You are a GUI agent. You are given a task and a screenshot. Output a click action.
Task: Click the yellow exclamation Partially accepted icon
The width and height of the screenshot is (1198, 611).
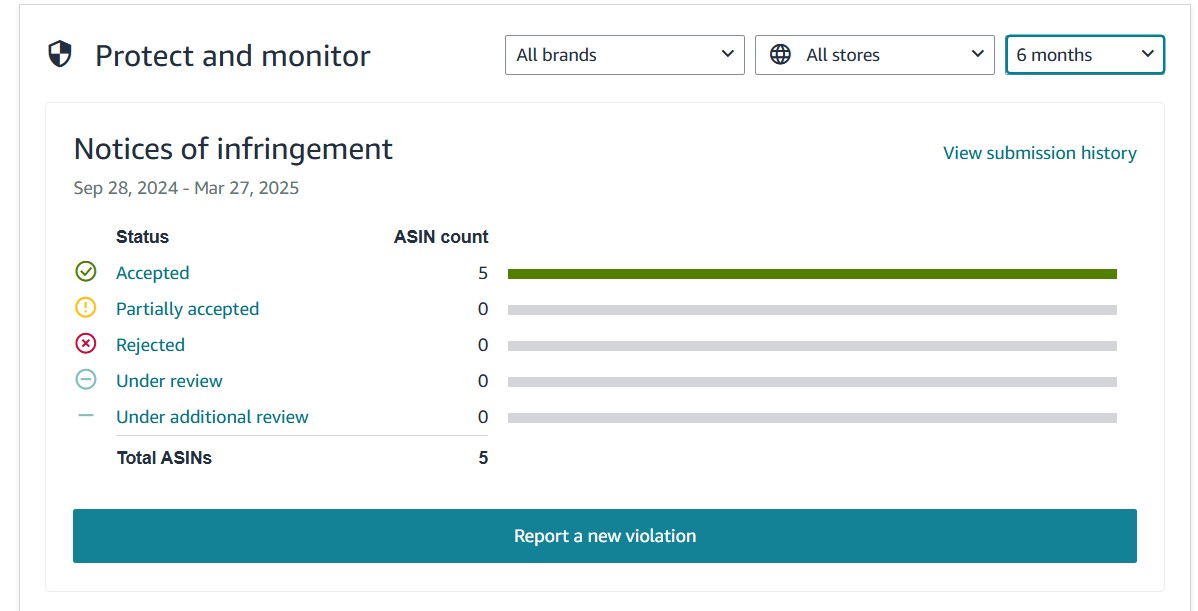click(x=86, y=307)
